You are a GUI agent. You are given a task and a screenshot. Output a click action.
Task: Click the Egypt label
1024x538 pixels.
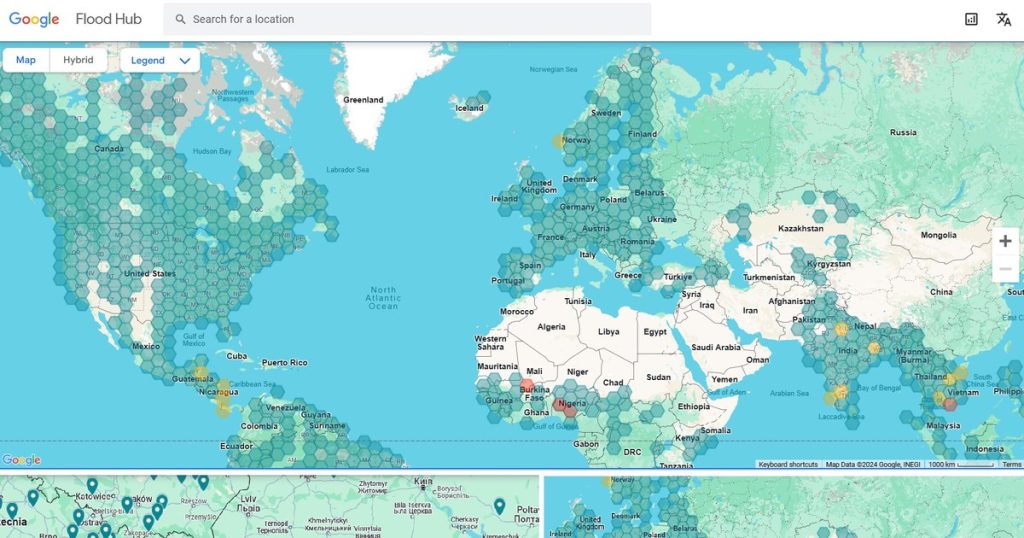655,332
